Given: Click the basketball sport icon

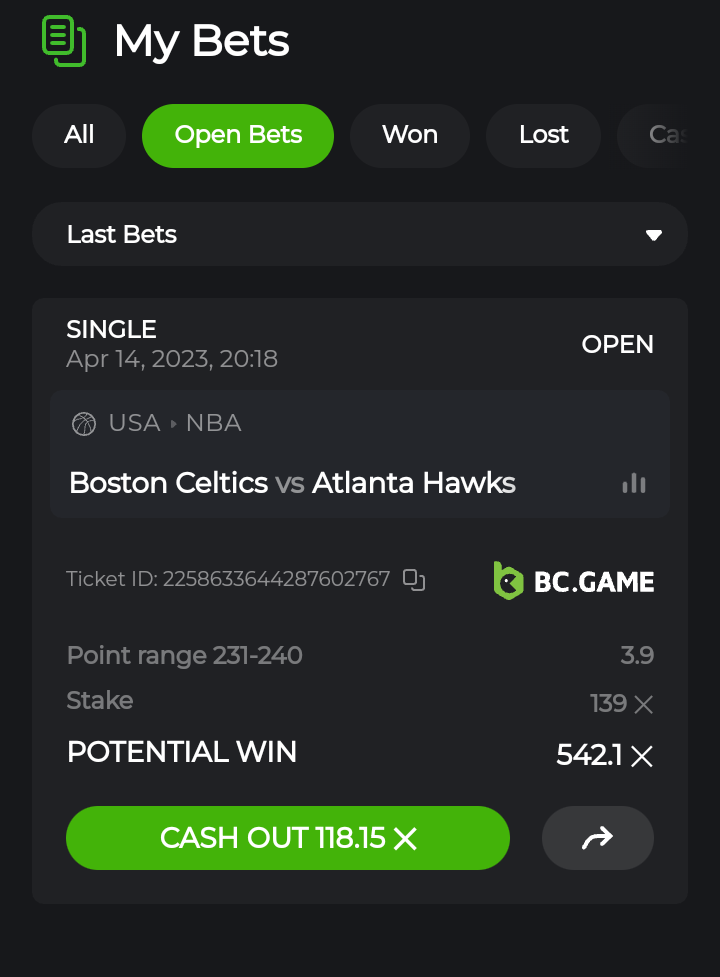Looking at the screenshot, I should tap(84, 424).
